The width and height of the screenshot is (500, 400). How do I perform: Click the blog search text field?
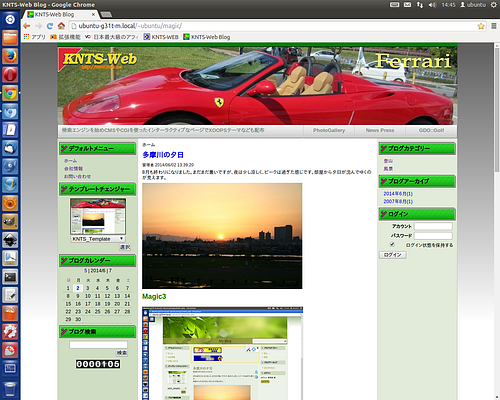(x=98, y=345)
